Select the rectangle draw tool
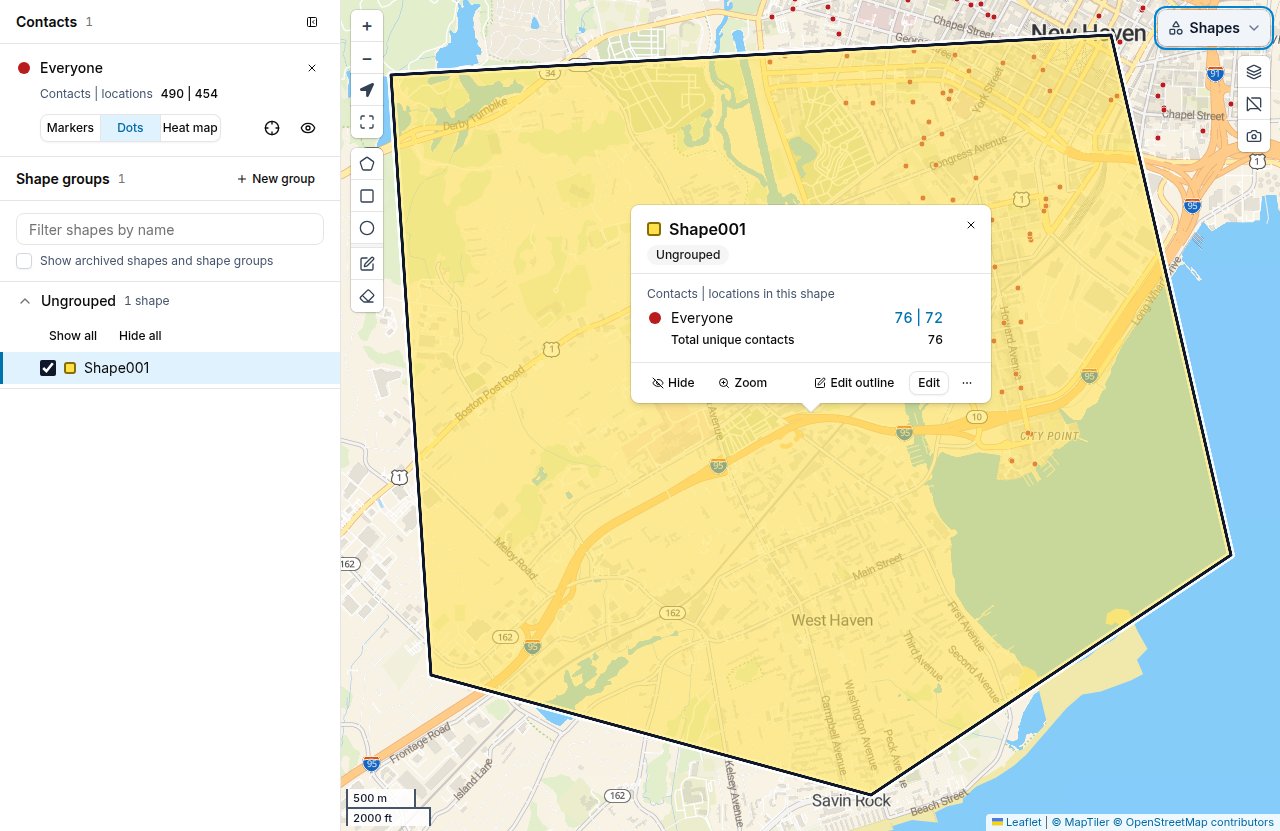This screenshot has width=1280, height=831. [x=367, y=196]
